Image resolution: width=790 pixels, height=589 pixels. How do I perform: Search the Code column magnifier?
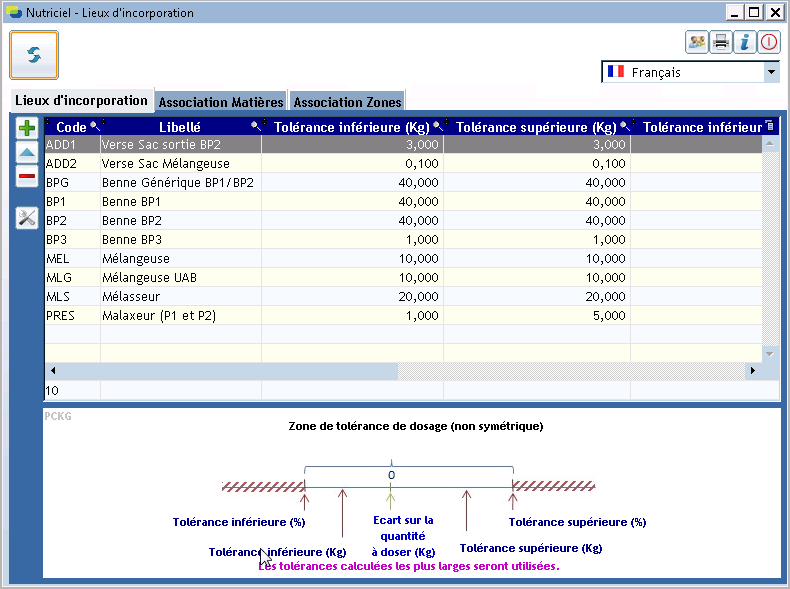(x=95, y=126)
